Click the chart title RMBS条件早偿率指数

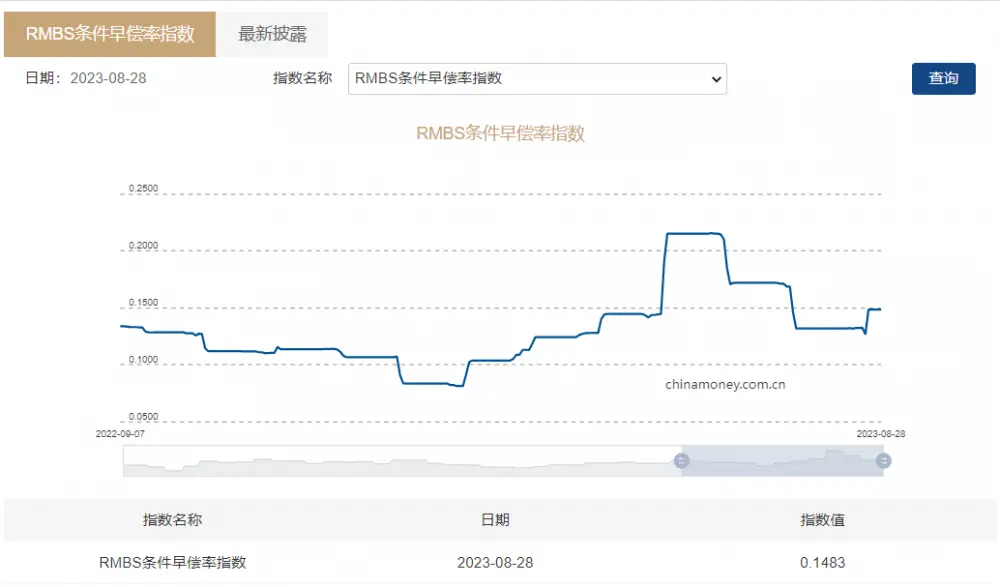coord(501,133)
